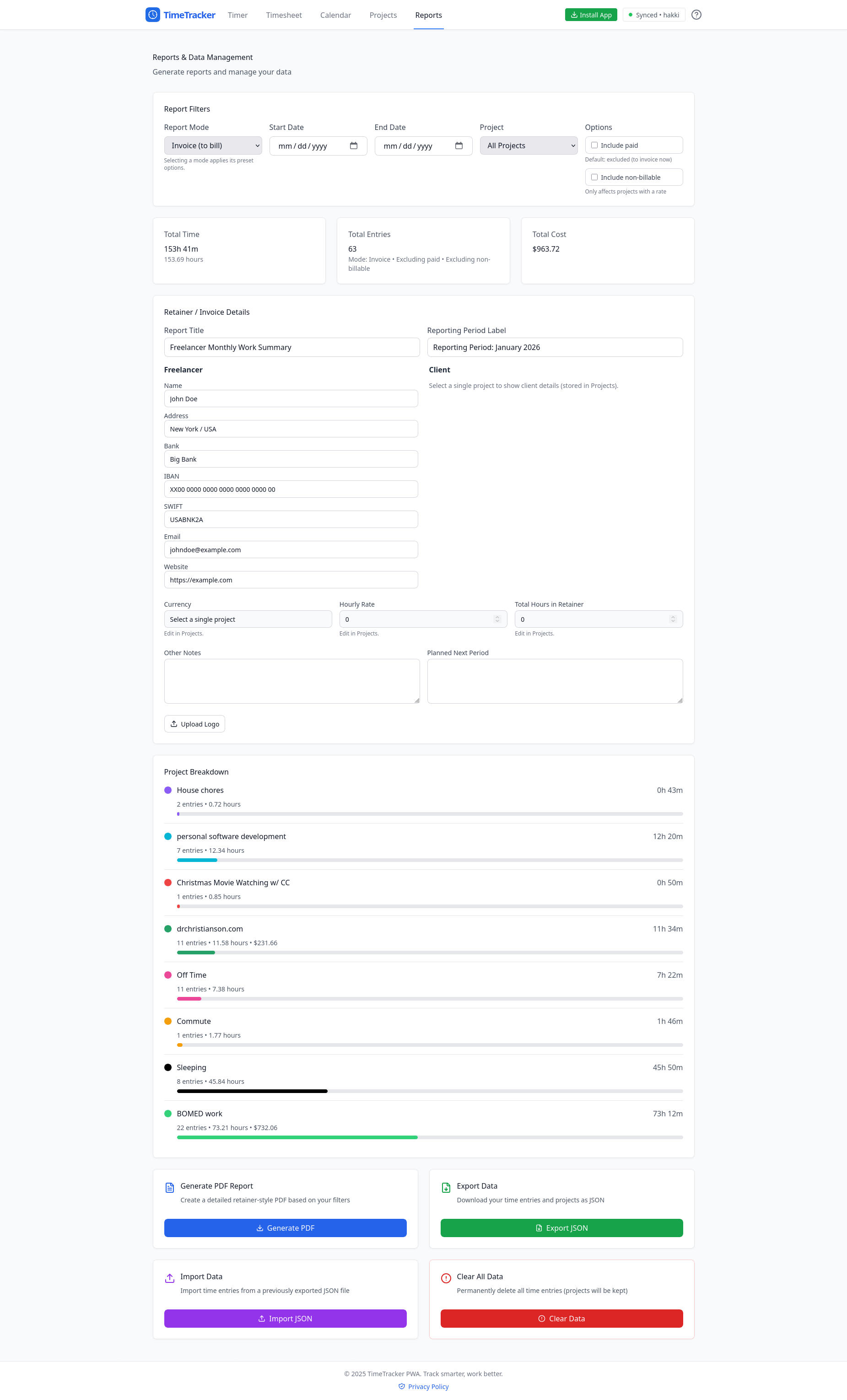847x1400 pixels.
Task: Enable the Include paid checkbox
Action: 594,145
